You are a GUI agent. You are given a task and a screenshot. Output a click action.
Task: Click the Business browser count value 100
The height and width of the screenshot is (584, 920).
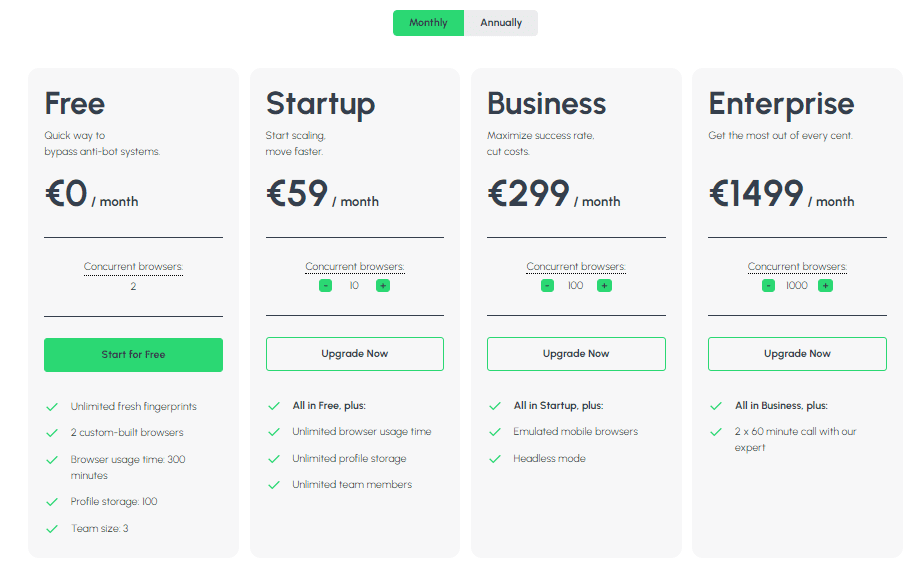coord(575,286)
